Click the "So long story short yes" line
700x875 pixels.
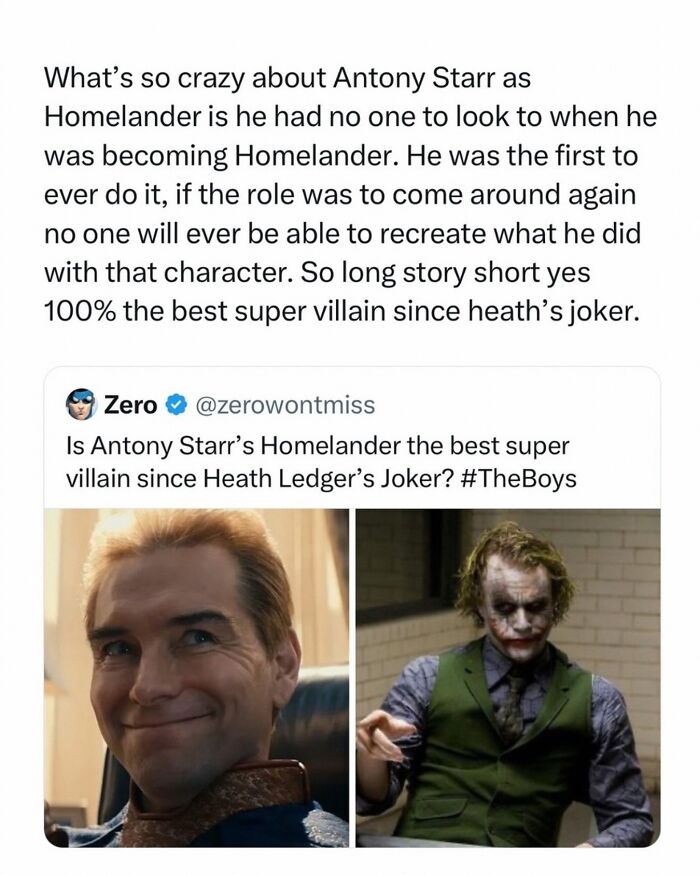point(444,273)
